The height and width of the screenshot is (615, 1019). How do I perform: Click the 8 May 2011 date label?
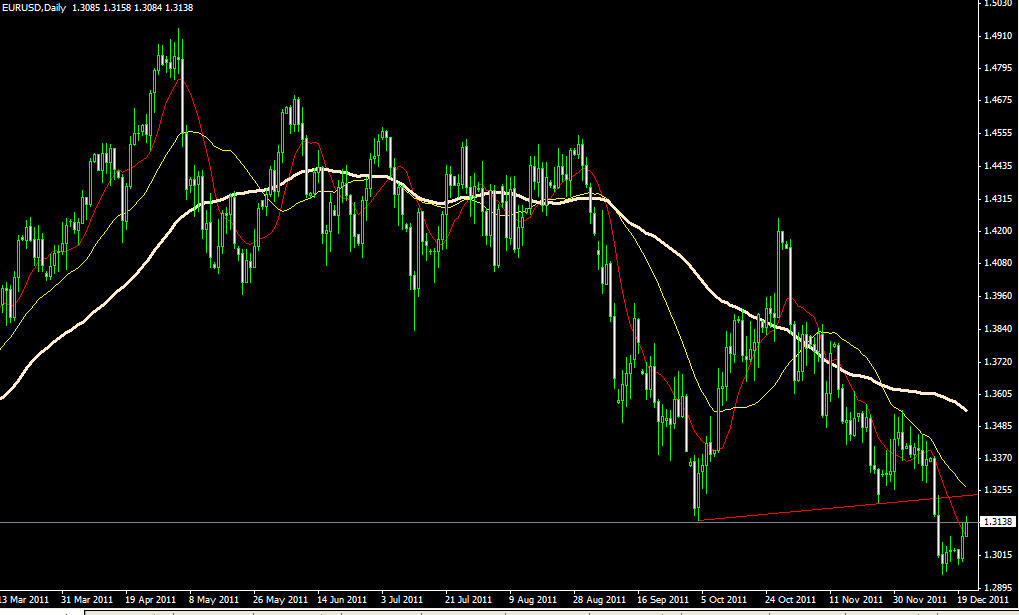(x=214, y=599)
